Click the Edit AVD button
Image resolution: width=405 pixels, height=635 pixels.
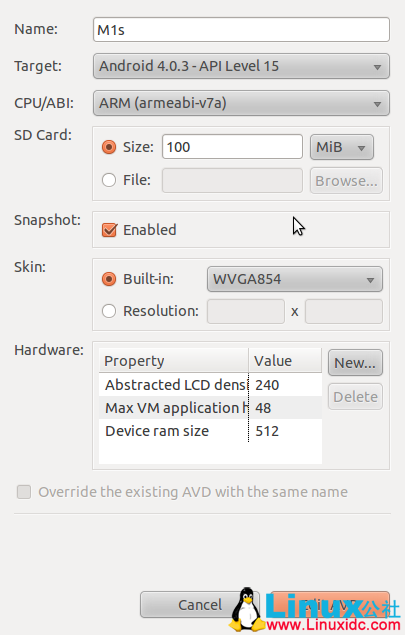click(x=330, y=605)
